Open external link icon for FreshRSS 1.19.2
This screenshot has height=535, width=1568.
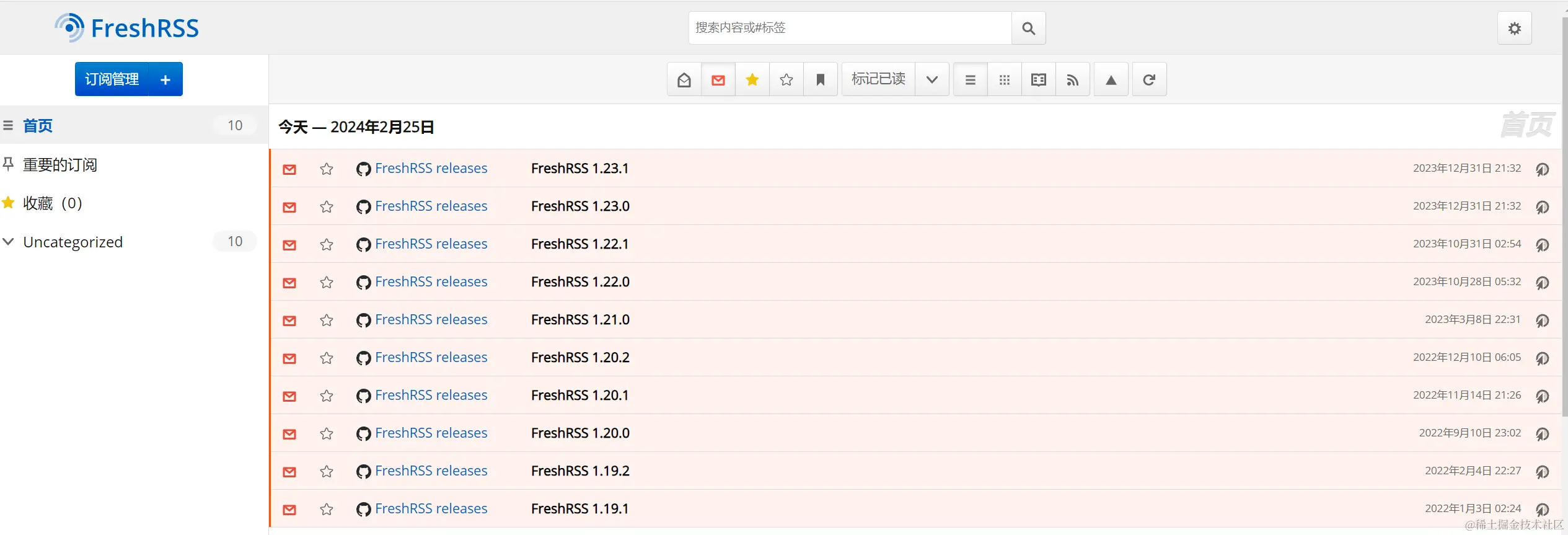(x=1543, y=472)
